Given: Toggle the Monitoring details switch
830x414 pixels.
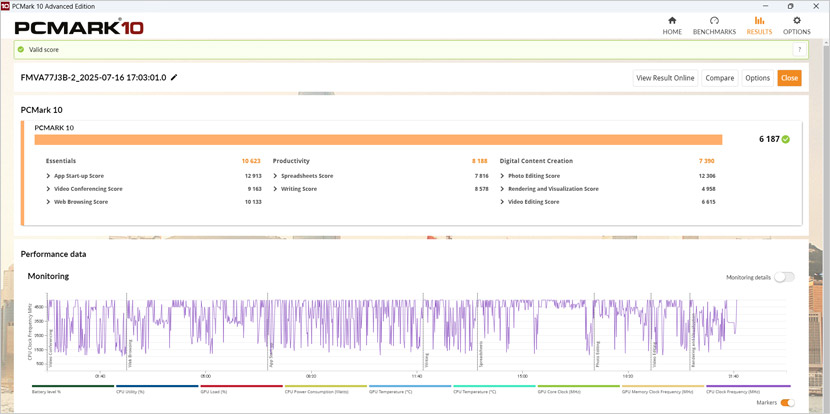Looking at the screenshot, I should tap(784, 277).
